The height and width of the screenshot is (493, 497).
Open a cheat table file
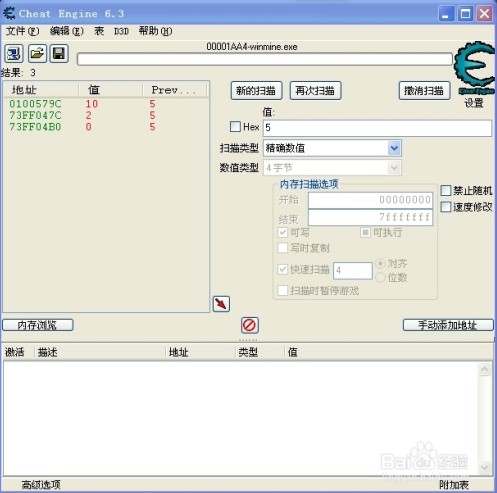37,53
